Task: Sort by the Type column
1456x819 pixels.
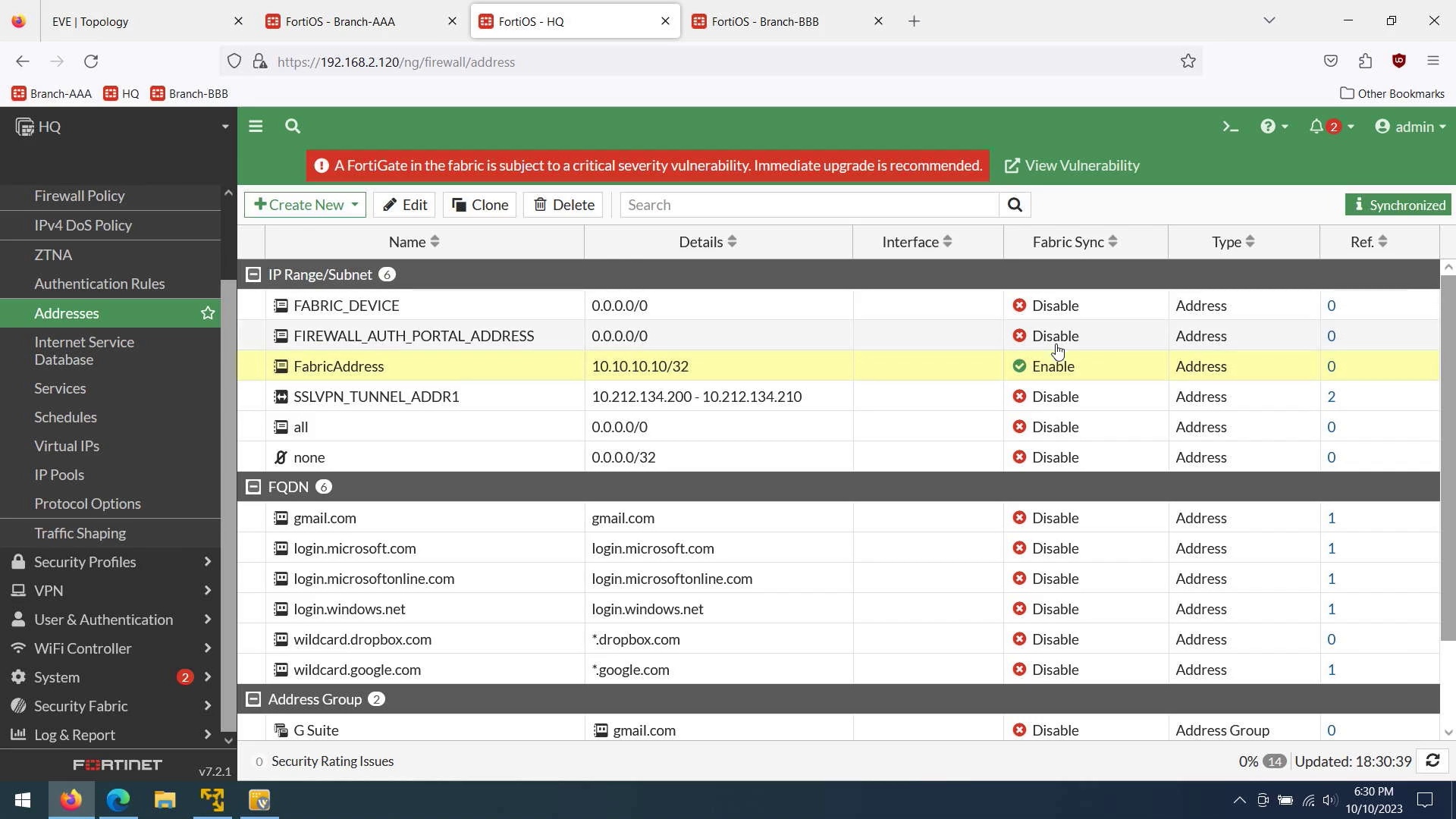Action: point(1233,242)
